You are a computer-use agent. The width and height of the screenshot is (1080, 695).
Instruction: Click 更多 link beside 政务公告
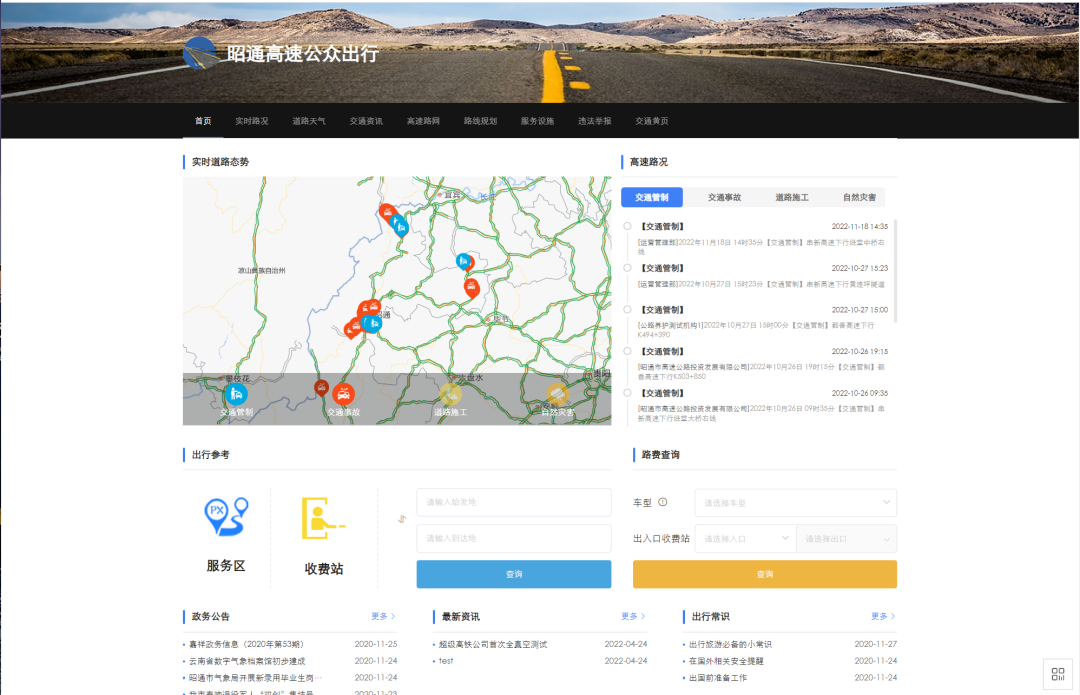pyautogui.click(x=383, y=616)
